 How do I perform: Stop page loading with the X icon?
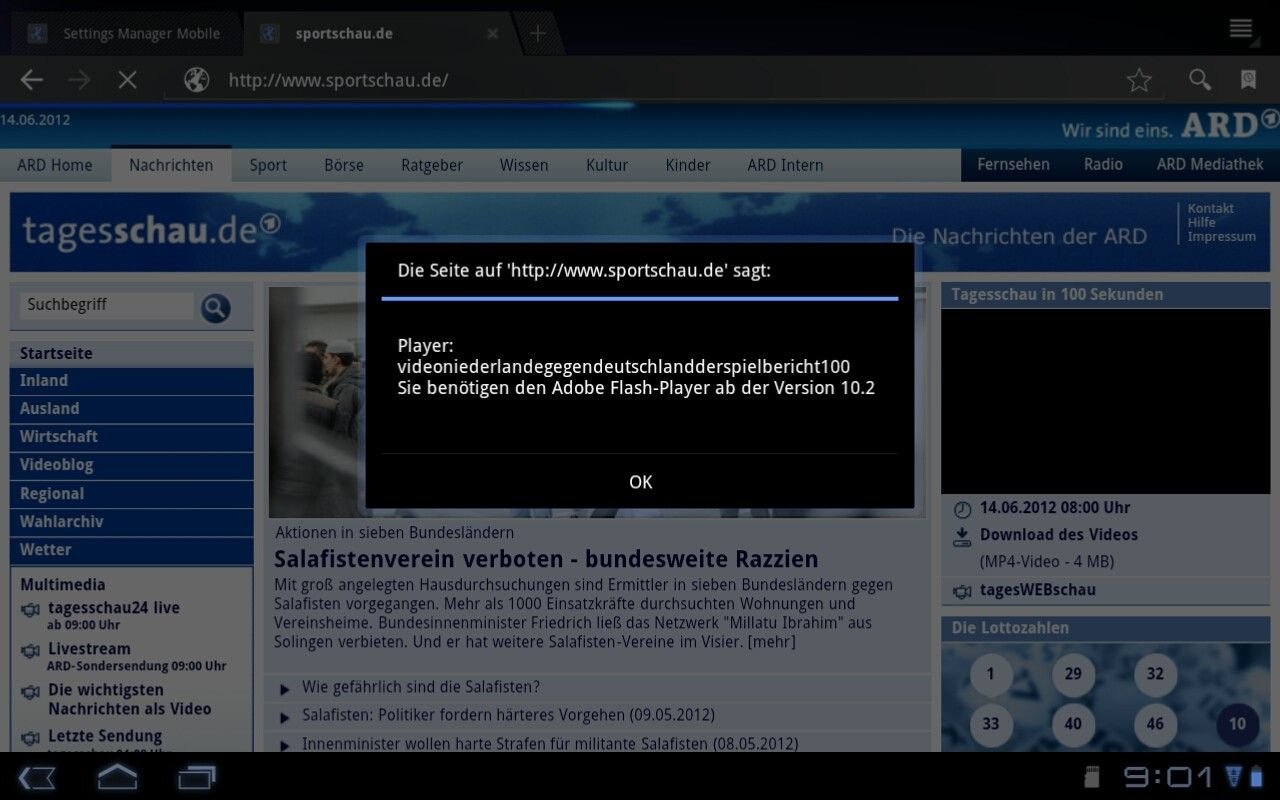click(x=127, y=80)
